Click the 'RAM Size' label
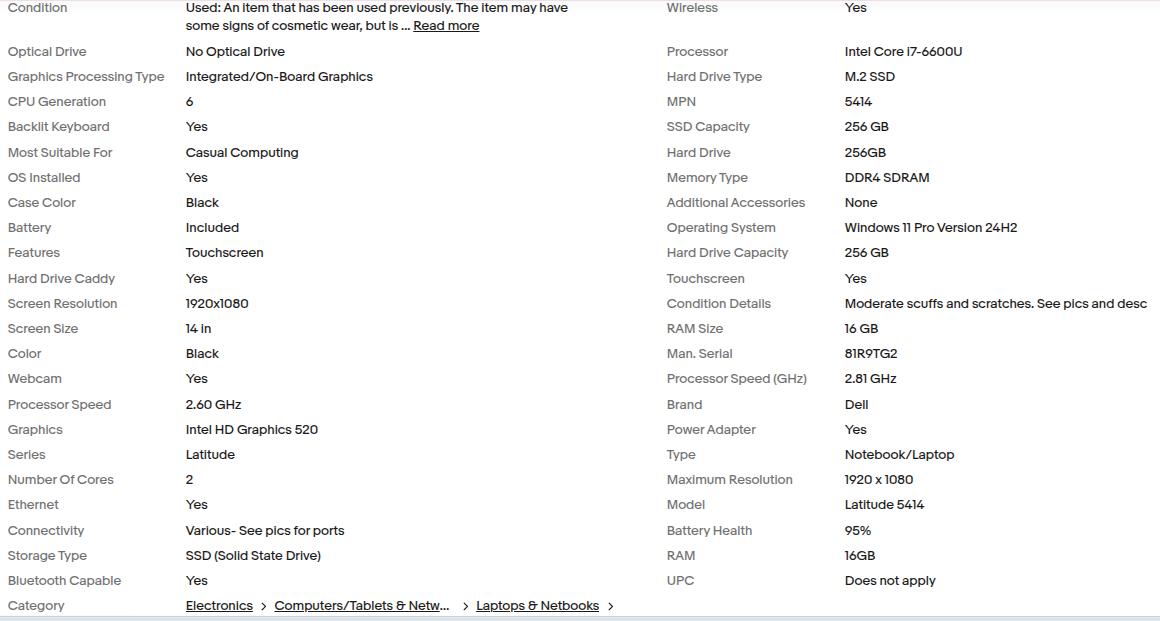The image size is (1160, 621). [695, 329]
